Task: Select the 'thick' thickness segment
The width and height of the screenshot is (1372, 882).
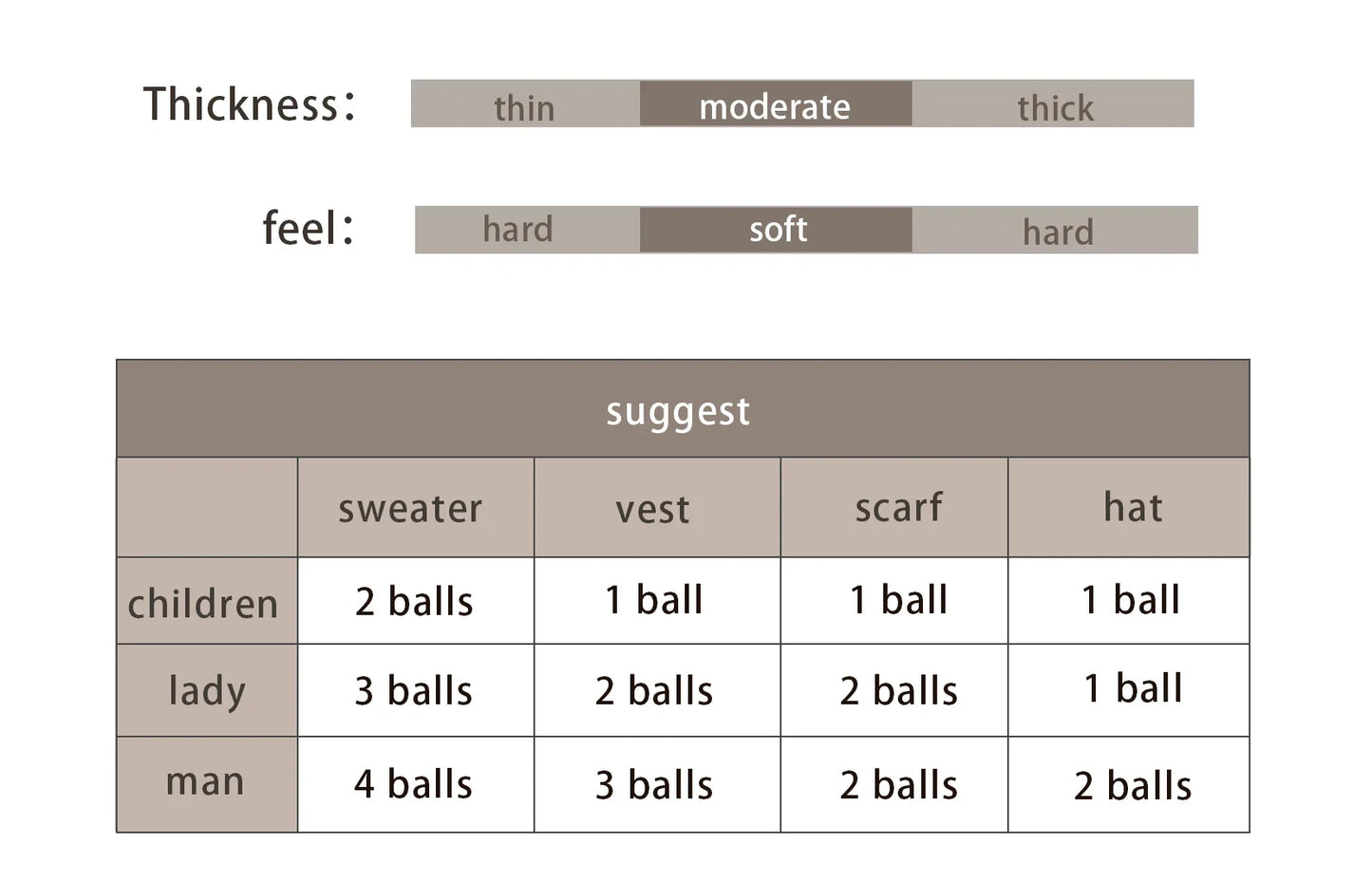Action: 1053,103
